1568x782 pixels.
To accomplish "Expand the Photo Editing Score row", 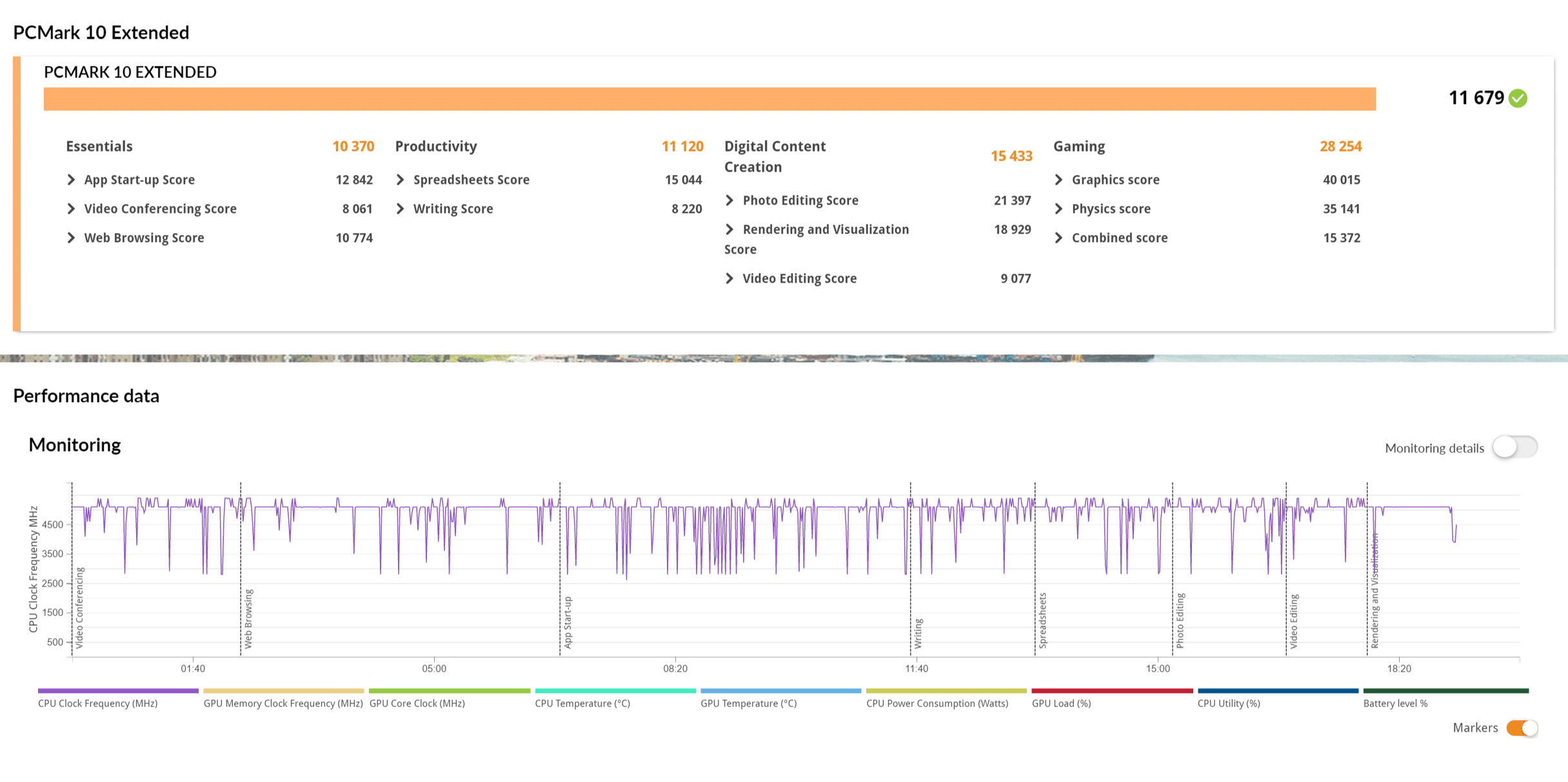I will click(729, 201).
